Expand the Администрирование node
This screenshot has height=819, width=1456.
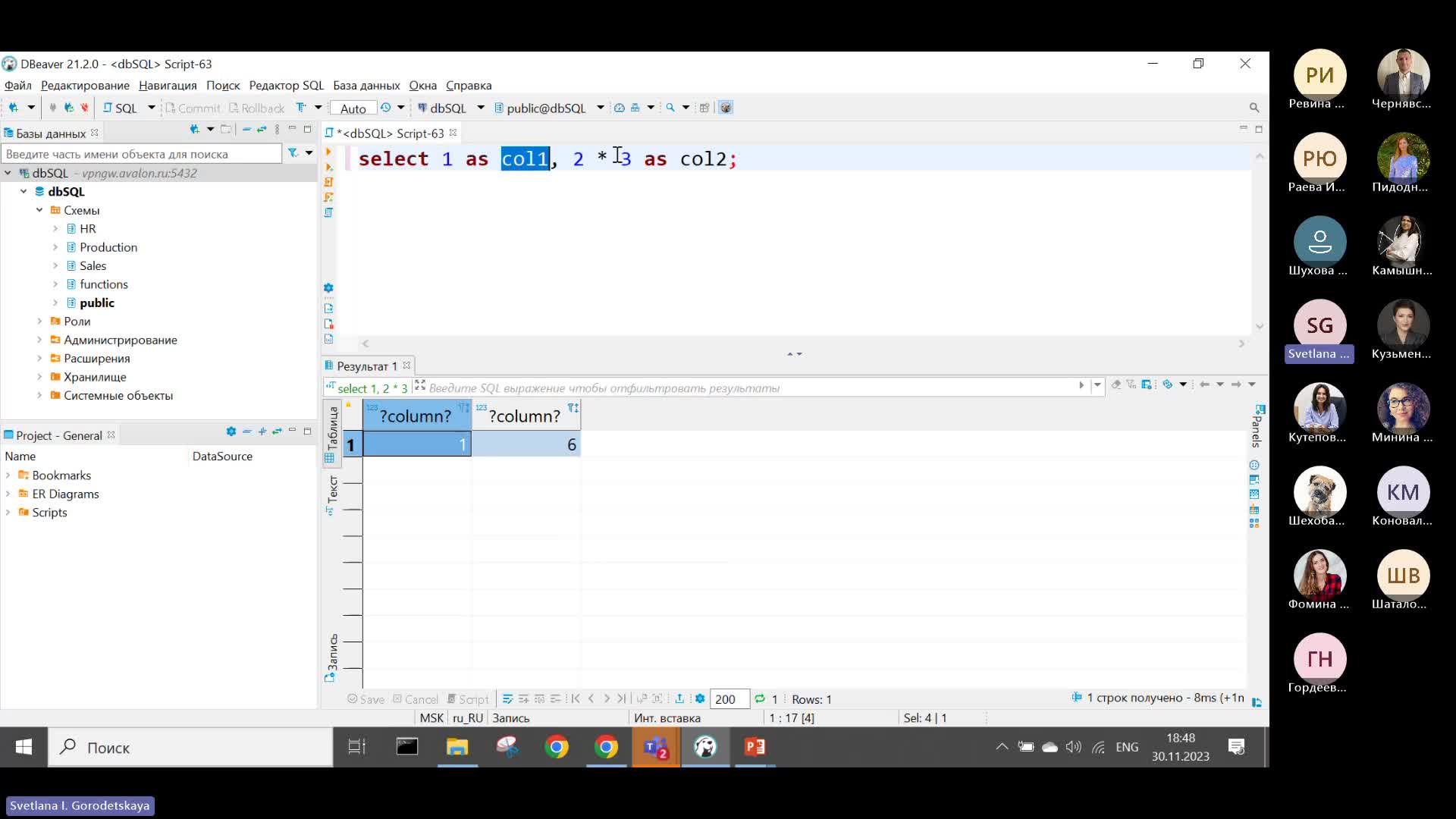pos(39,340)
